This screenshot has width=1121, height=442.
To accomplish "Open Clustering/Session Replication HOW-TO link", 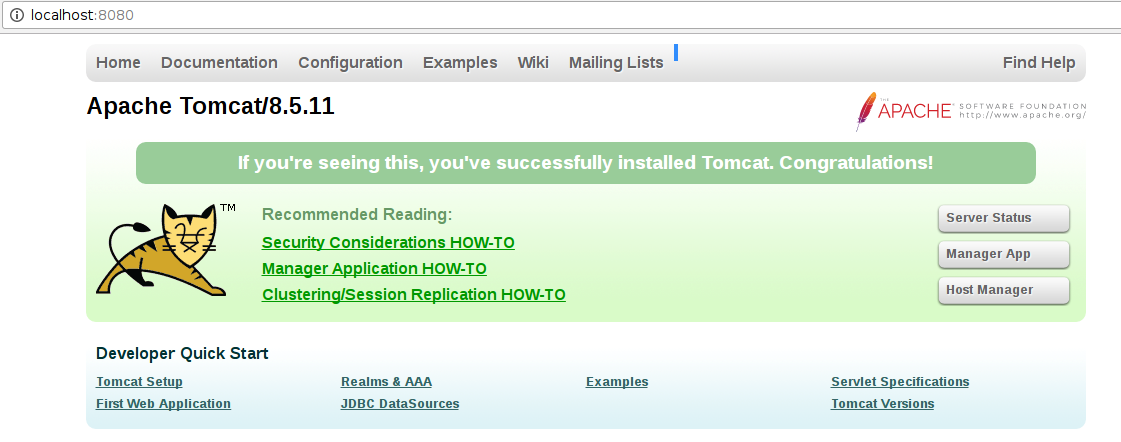I will point(414,295).
